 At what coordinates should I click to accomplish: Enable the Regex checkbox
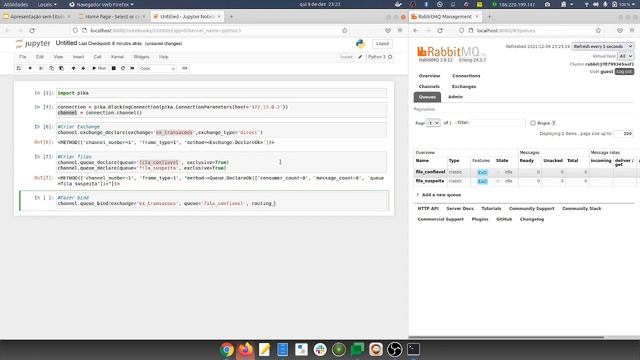[x=533, y=123]
